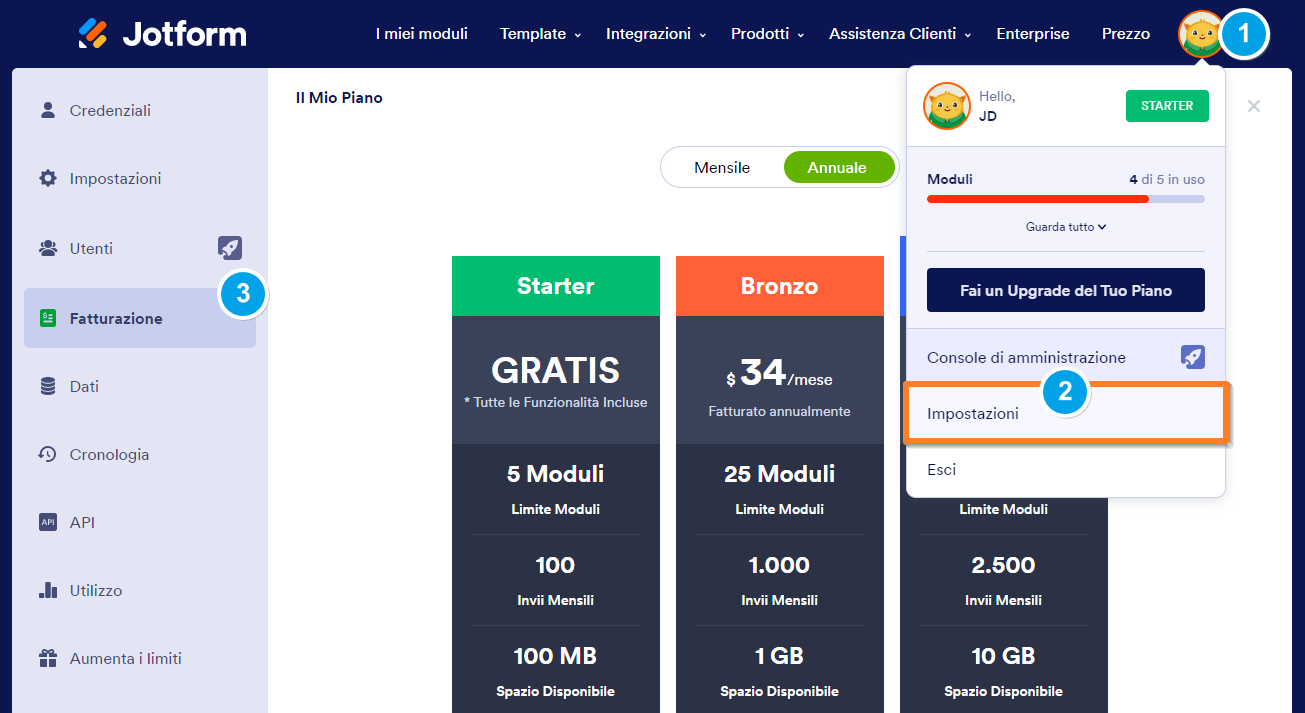Click the Utilizzo bar chart icon

[48, 590]
